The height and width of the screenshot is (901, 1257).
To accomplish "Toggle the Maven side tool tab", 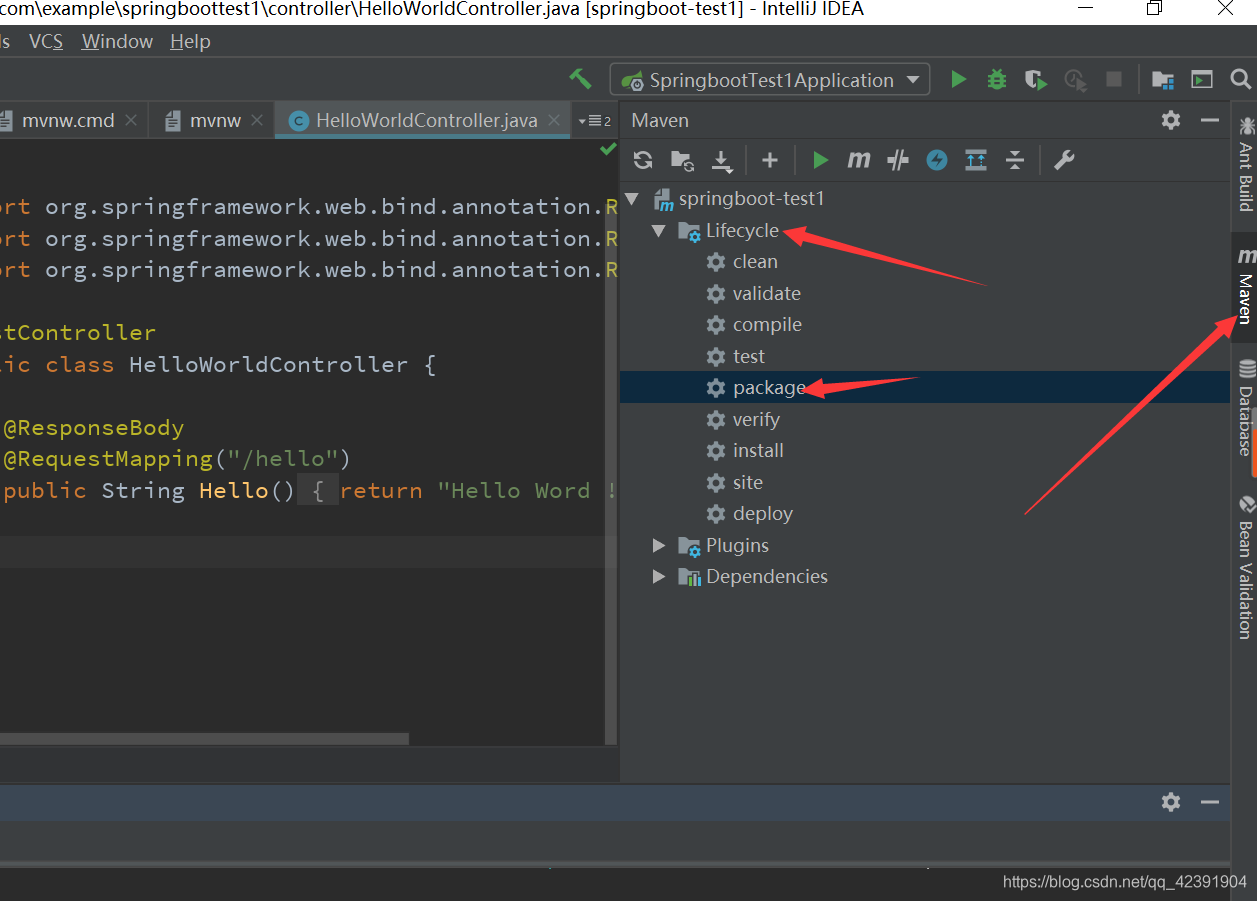I will [1244, 286].
